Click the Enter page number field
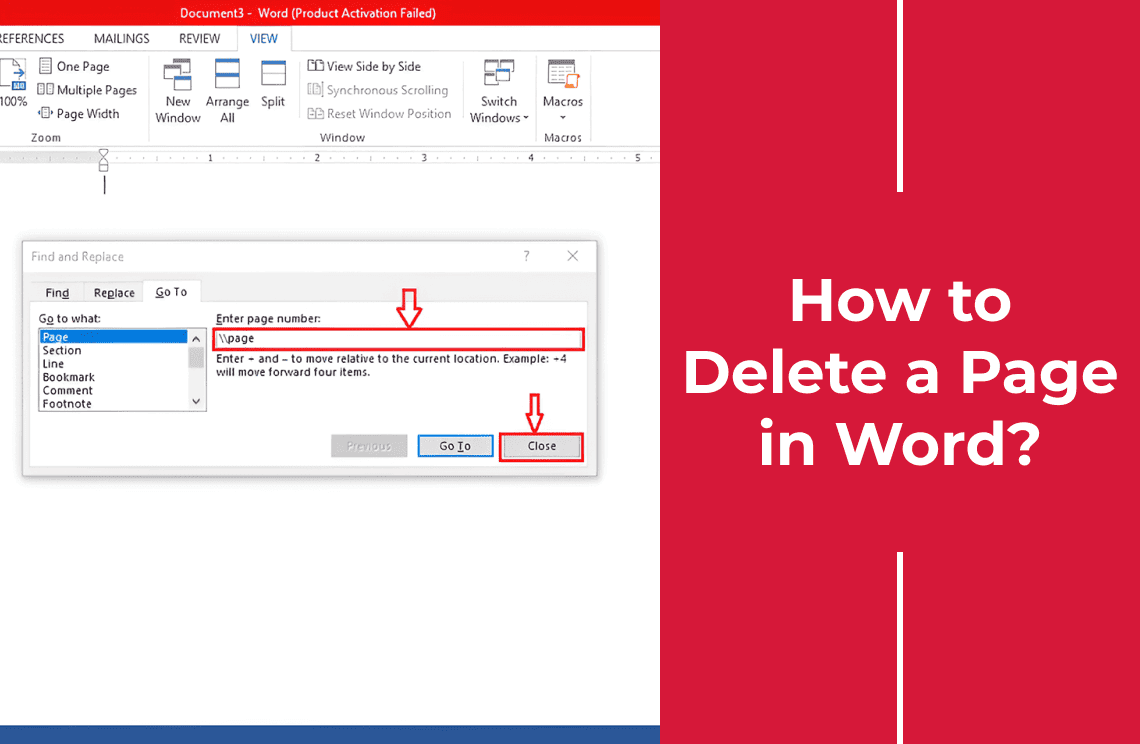This screenshot has height=744, width=1140. [x=398, y=339]
